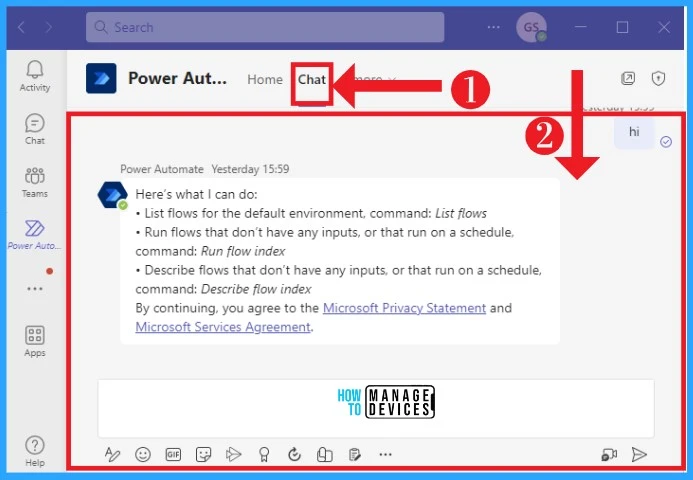Select Power Automate app in sidebar

(x=34, y=235)
